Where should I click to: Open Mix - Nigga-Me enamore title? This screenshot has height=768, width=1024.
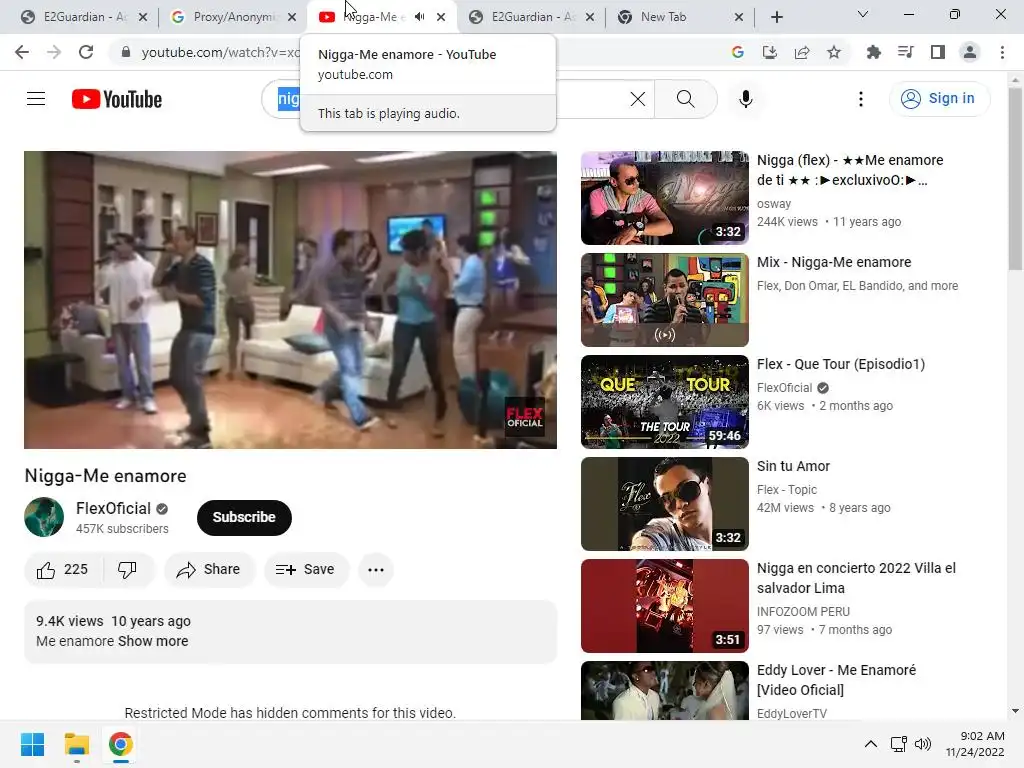coord(833,262)
